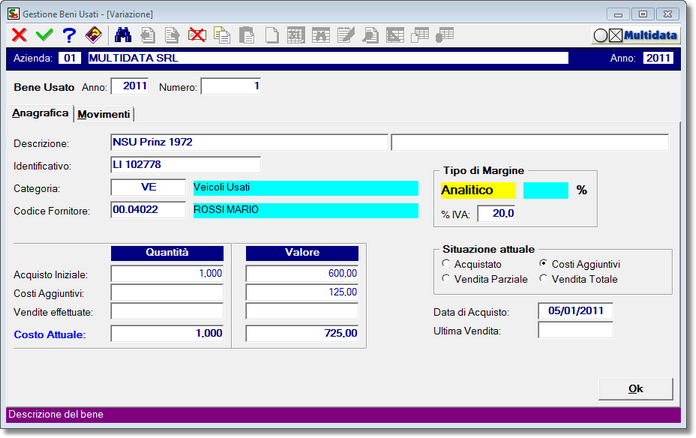Click the Costi Aggiuntivi value 125,00
Image resolution: width=696 pixels, height=438 pixels.
click(302, 292)
